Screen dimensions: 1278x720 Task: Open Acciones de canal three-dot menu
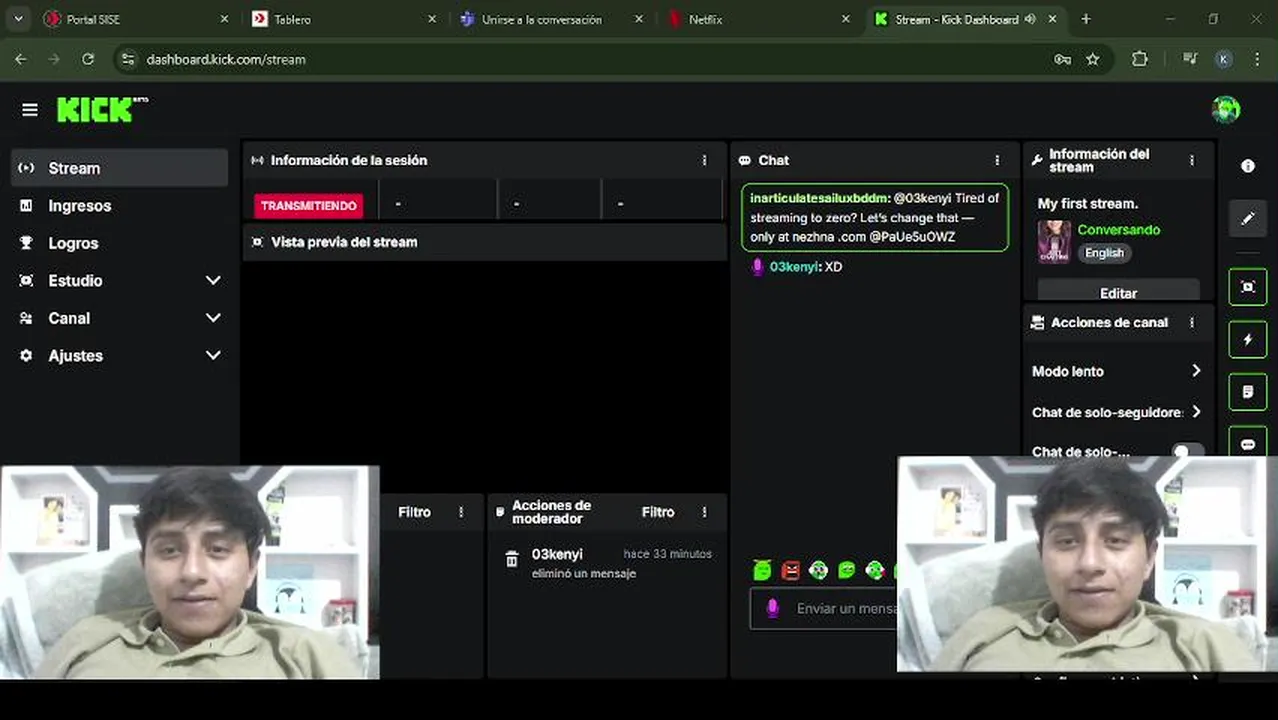[x=1191, y=322]
